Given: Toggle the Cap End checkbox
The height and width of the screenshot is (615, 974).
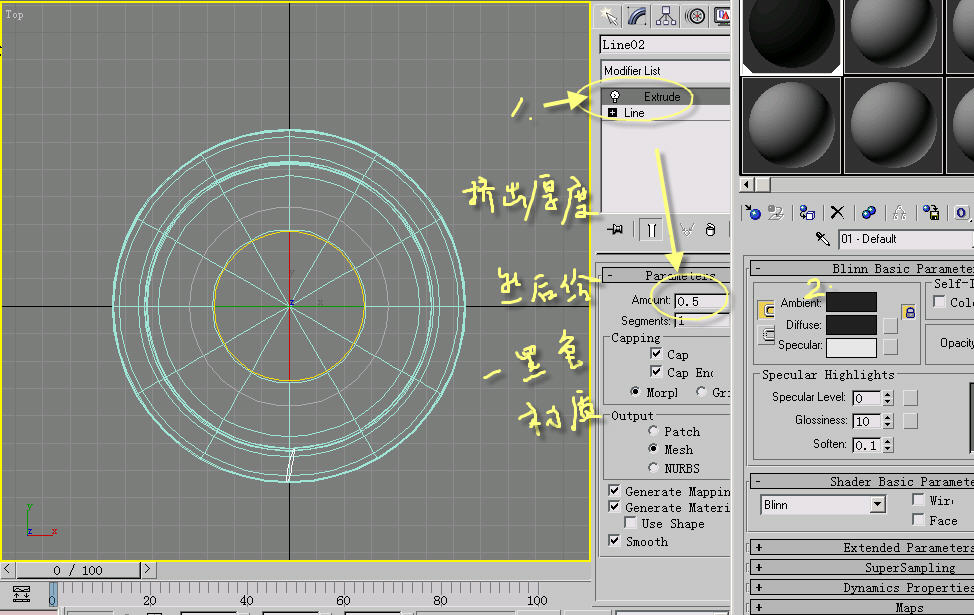Looking at the screenshot, I should pos(656,371).
